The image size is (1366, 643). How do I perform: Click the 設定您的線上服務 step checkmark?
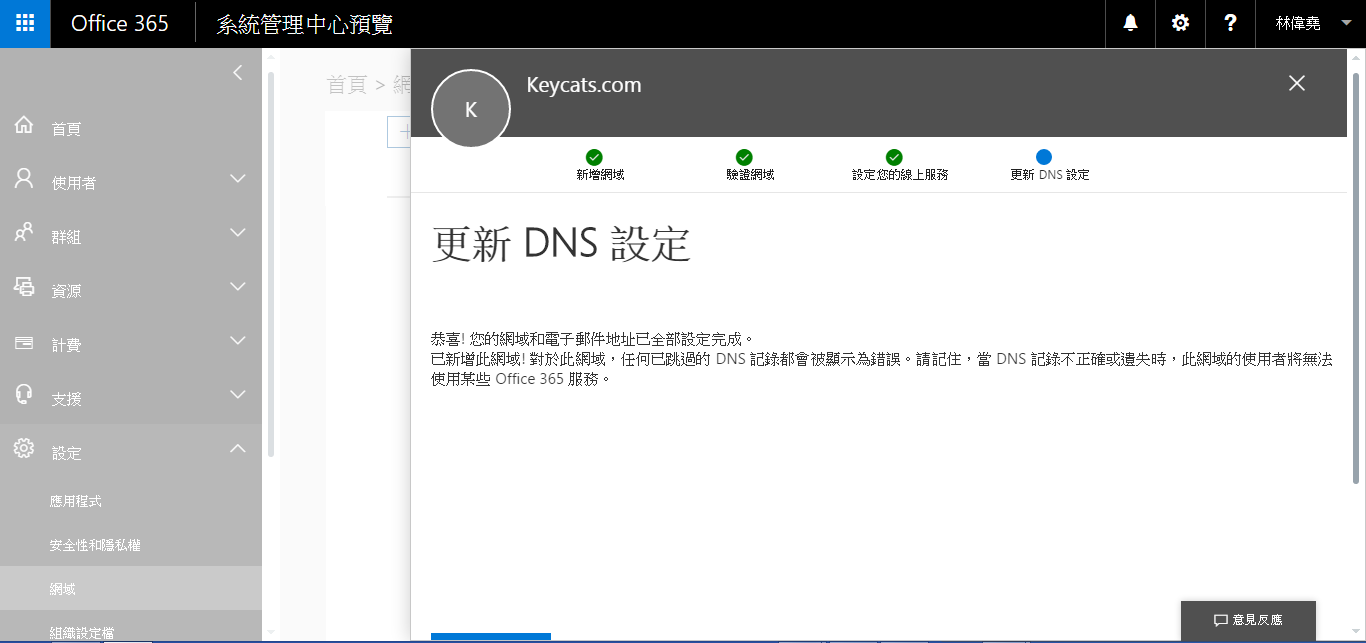point(894,157)
